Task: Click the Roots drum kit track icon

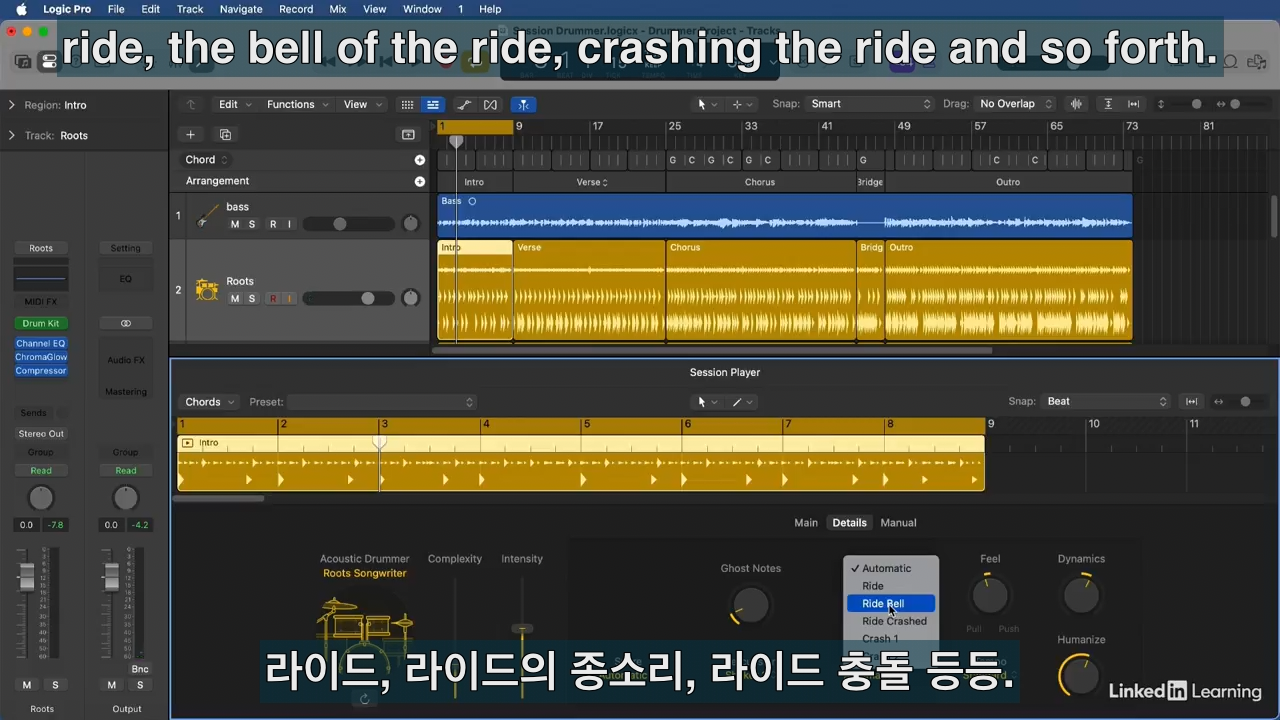Action: click(x=207, y=289)
